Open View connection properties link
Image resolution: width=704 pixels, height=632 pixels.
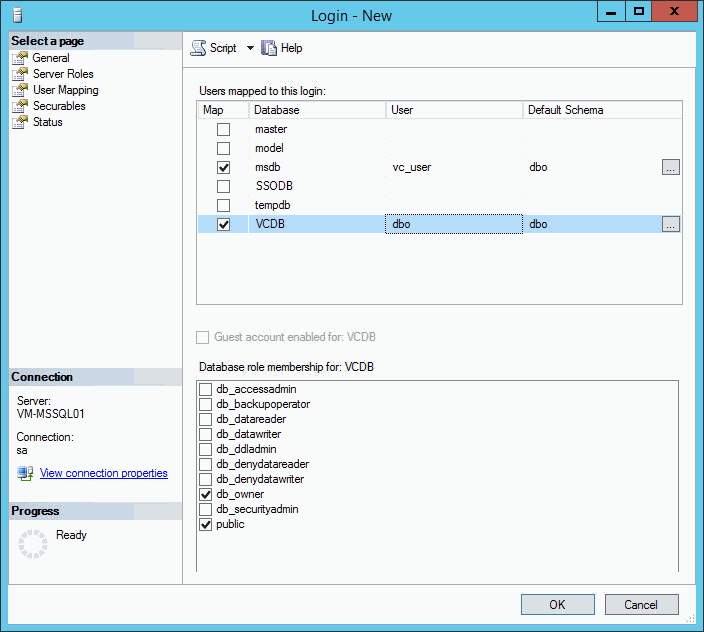[x=103, y=473]
